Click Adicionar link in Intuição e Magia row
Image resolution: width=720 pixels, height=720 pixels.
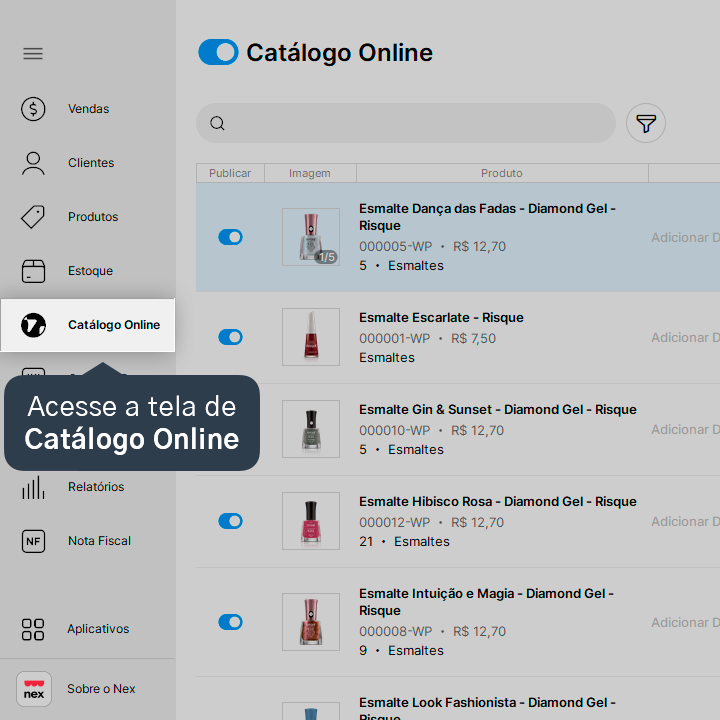pyautogui.click(x=685, y=623)
